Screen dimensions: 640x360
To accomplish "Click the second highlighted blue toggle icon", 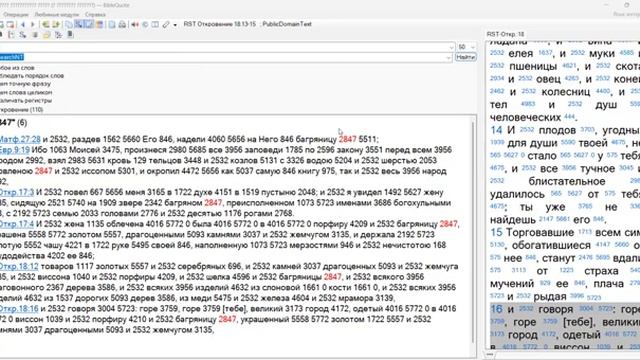I will point(89,24).
